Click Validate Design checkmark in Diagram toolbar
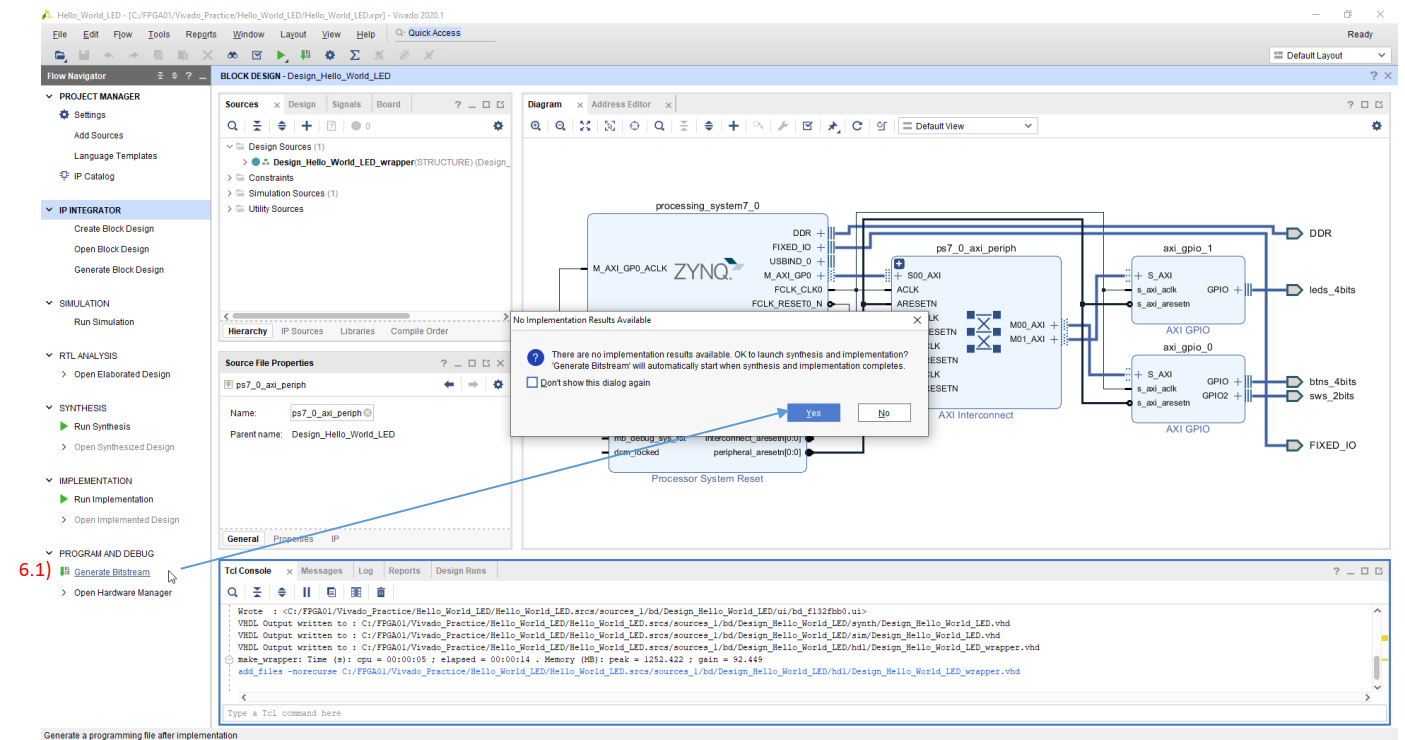 pyautogui.click(x=807, y=126)
